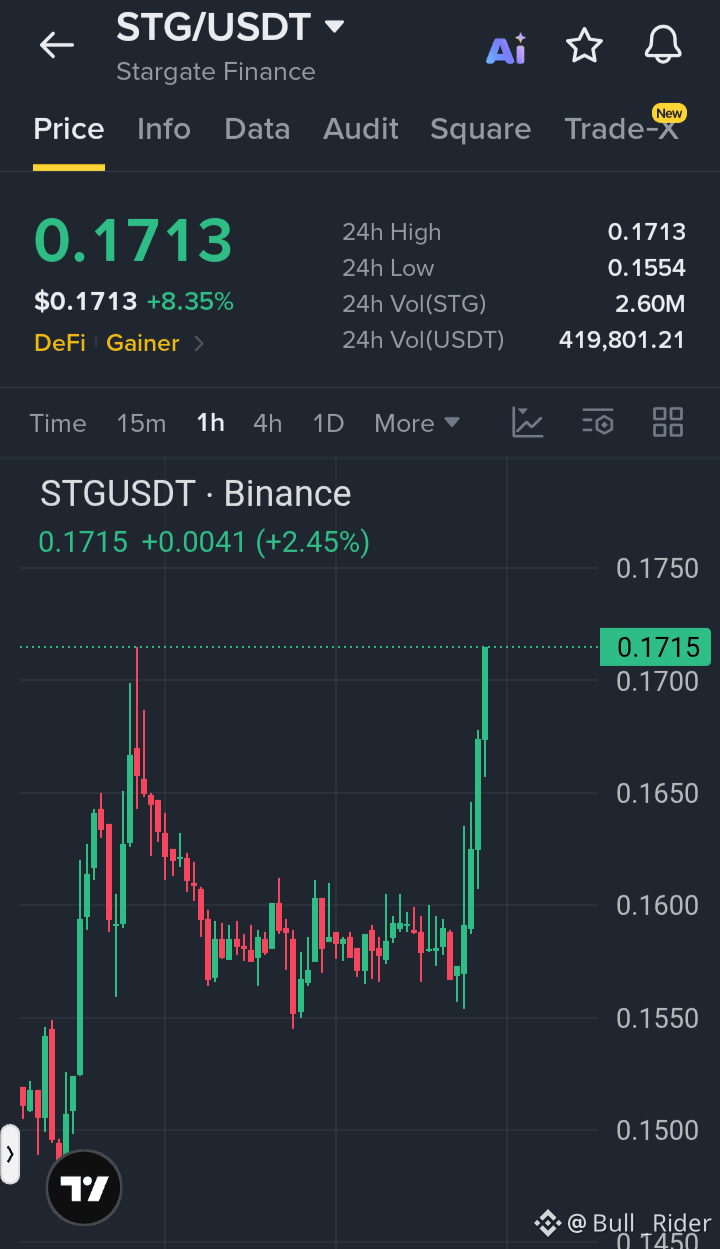The height and width of the screenshot is (1249, 720).
Task: Switch to the Price tab
Action: (69, 129)
